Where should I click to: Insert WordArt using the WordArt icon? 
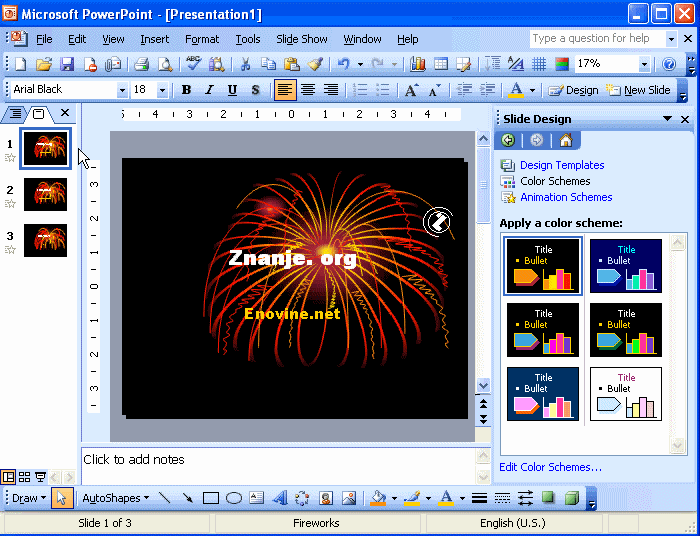[279, 498]
